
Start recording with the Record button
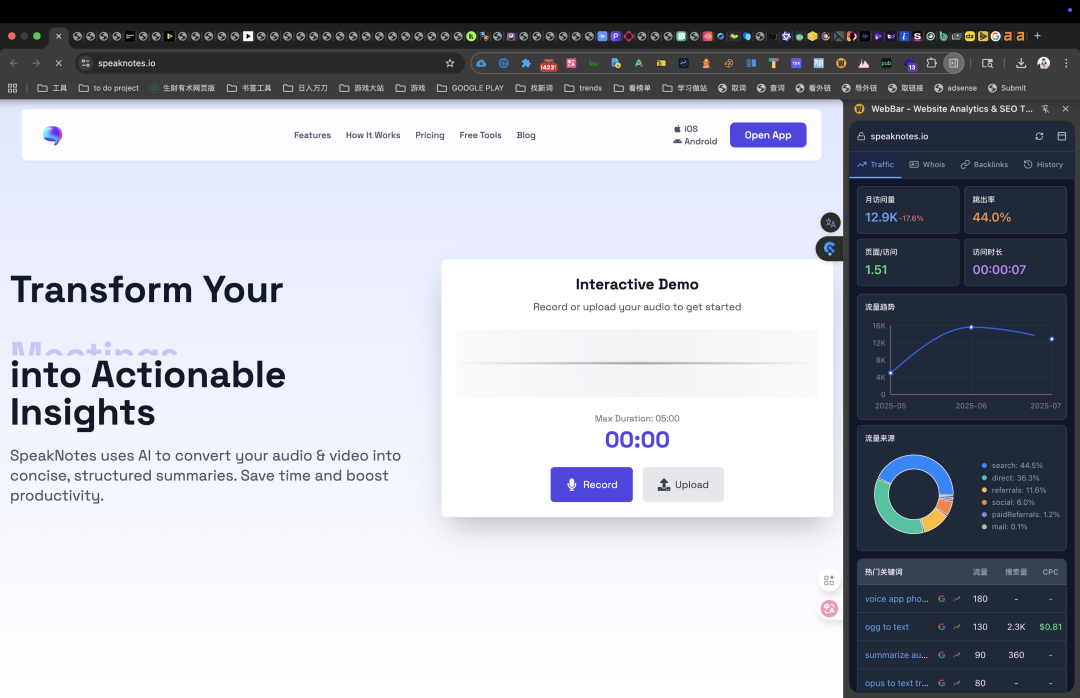[591, 484]
